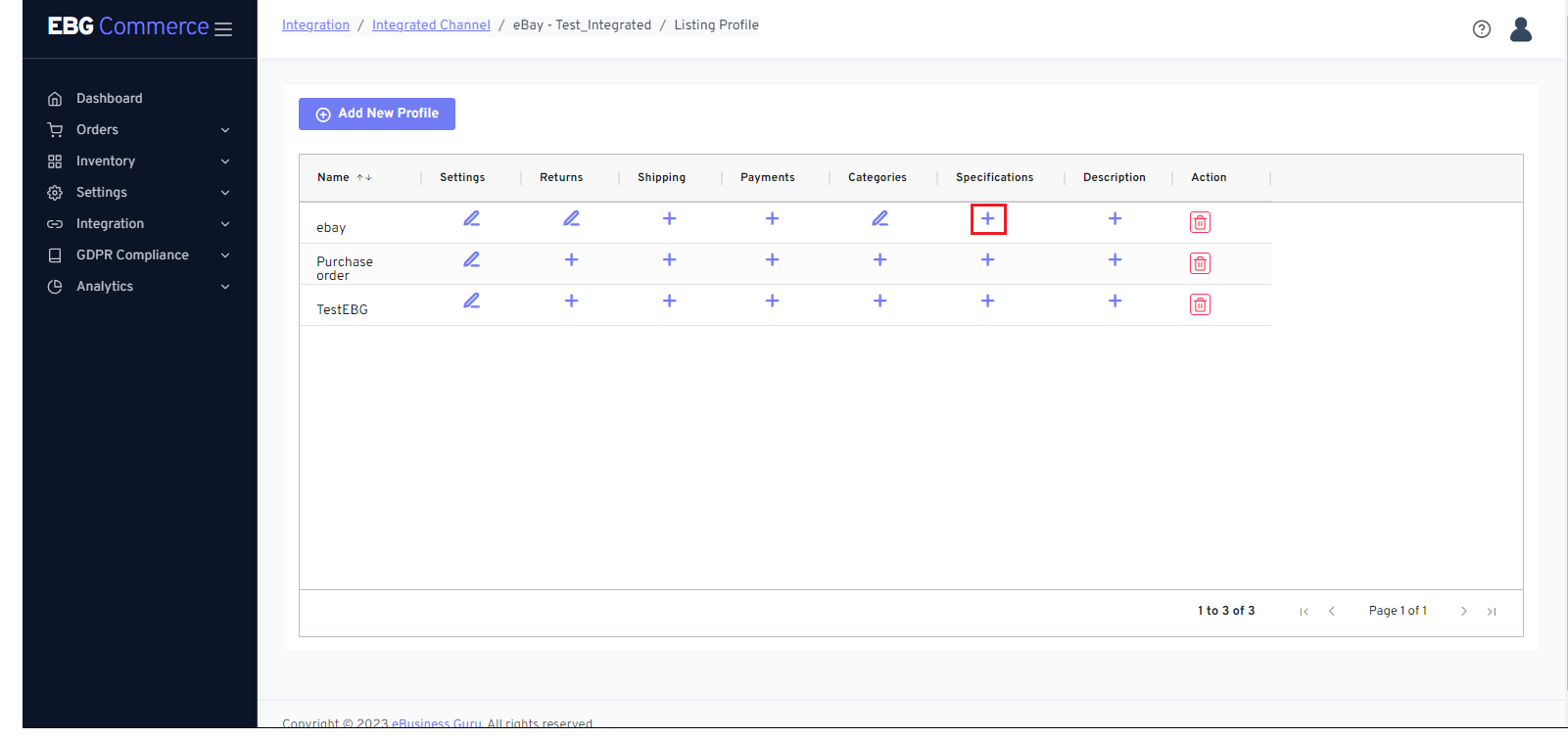Click the Add New Profile button
The height and width of the screenshot is (739, 1568).
(x=377, y=114)
